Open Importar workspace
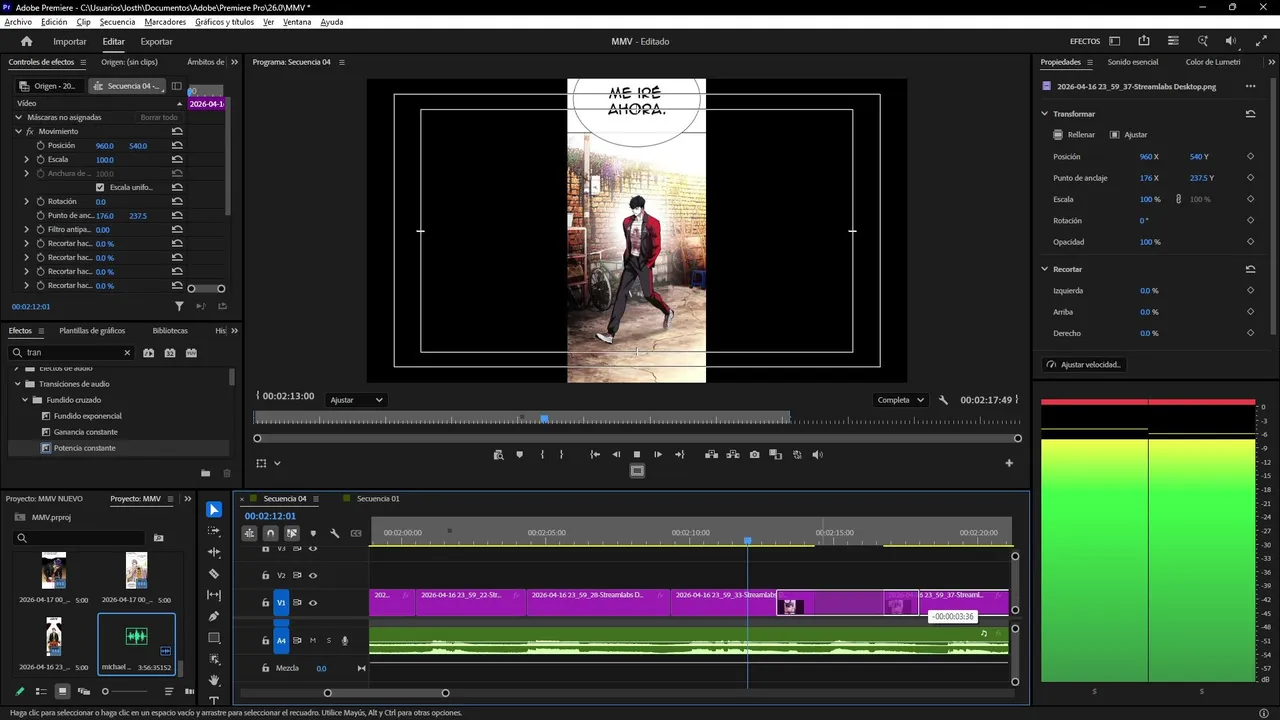 click(x=70, y=41)
